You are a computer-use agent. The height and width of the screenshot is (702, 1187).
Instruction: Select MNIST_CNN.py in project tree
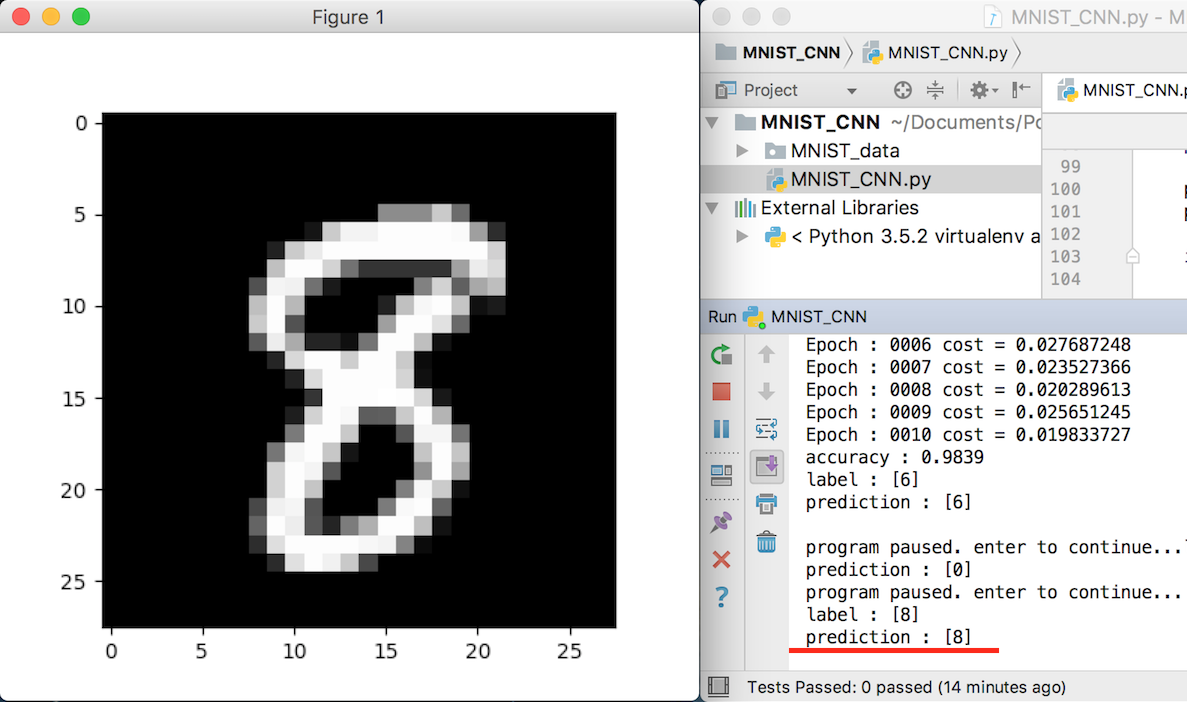871,179
